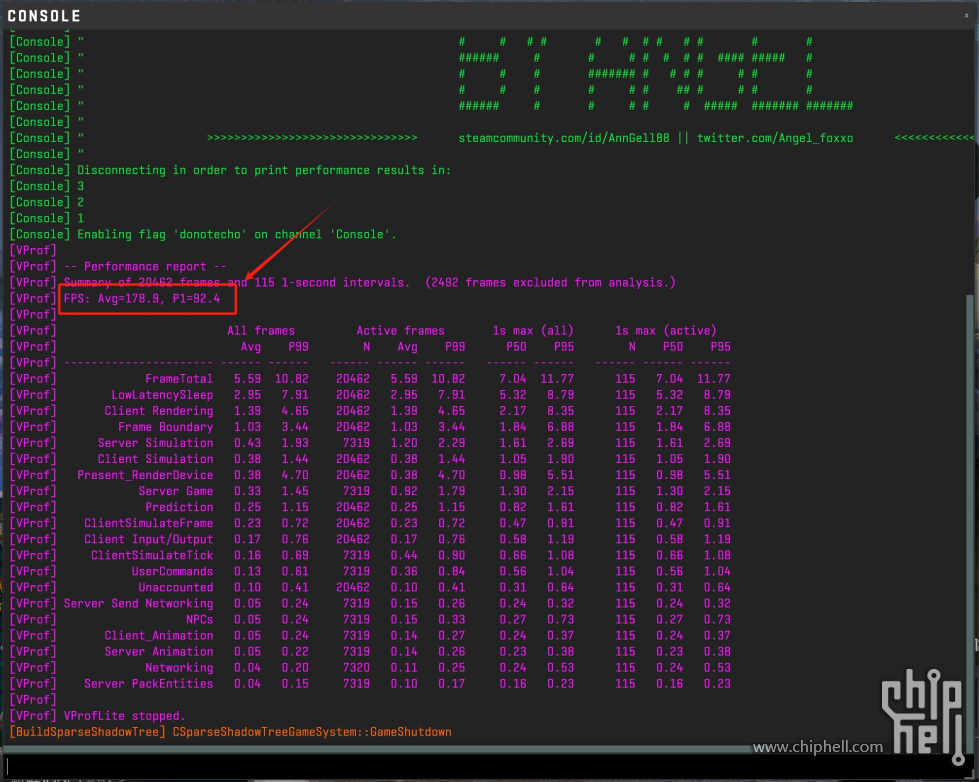Viewport: 979px width, 782px height.
Task: Click the console vertical scrollbar
Action: point(970,518)
